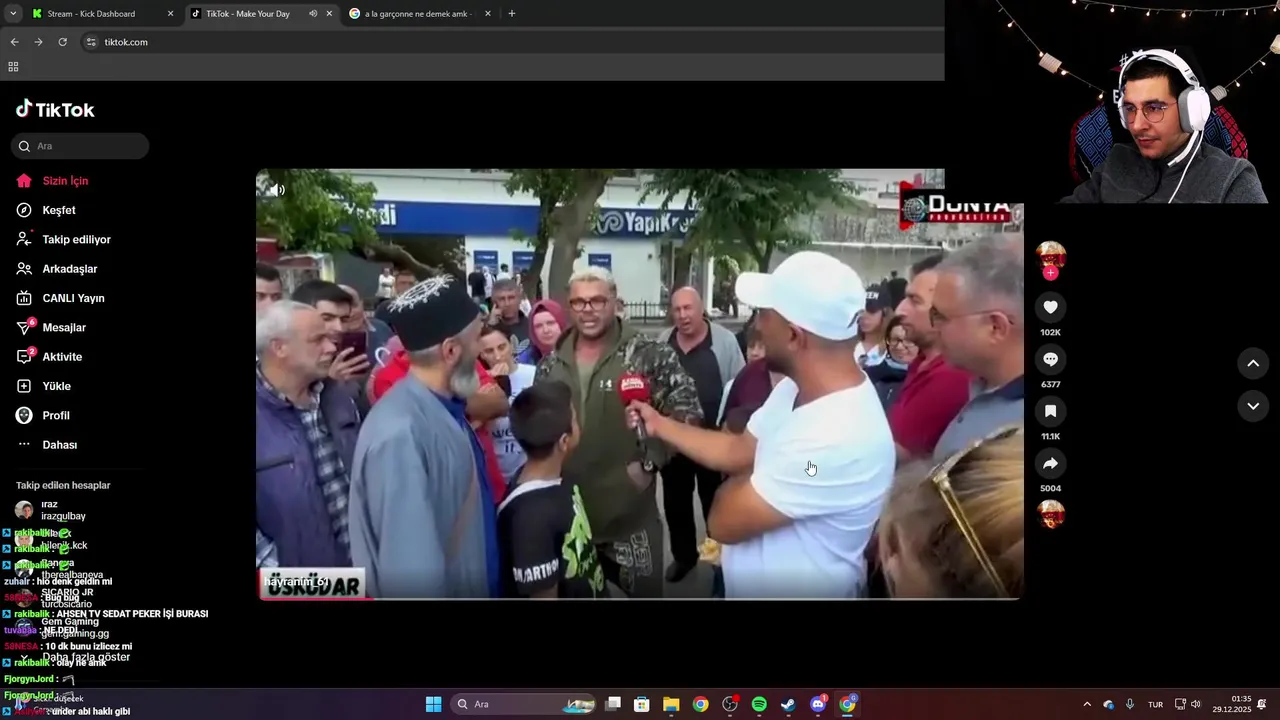Switch the TUR input language

point(1155,704)
